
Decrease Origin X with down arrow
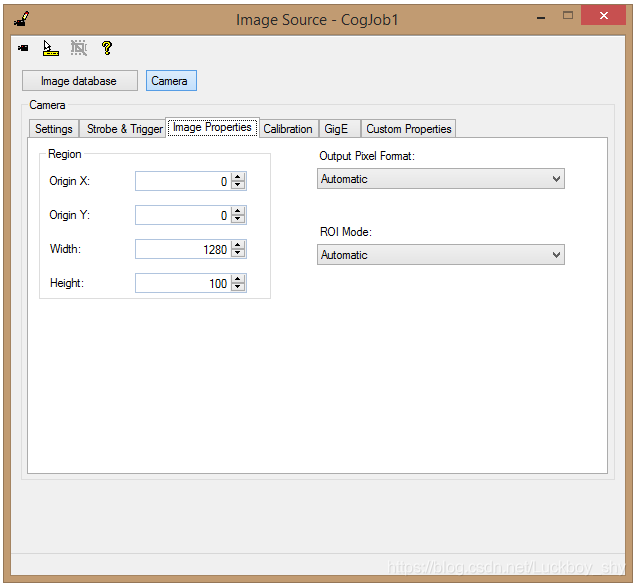[238, 185]
